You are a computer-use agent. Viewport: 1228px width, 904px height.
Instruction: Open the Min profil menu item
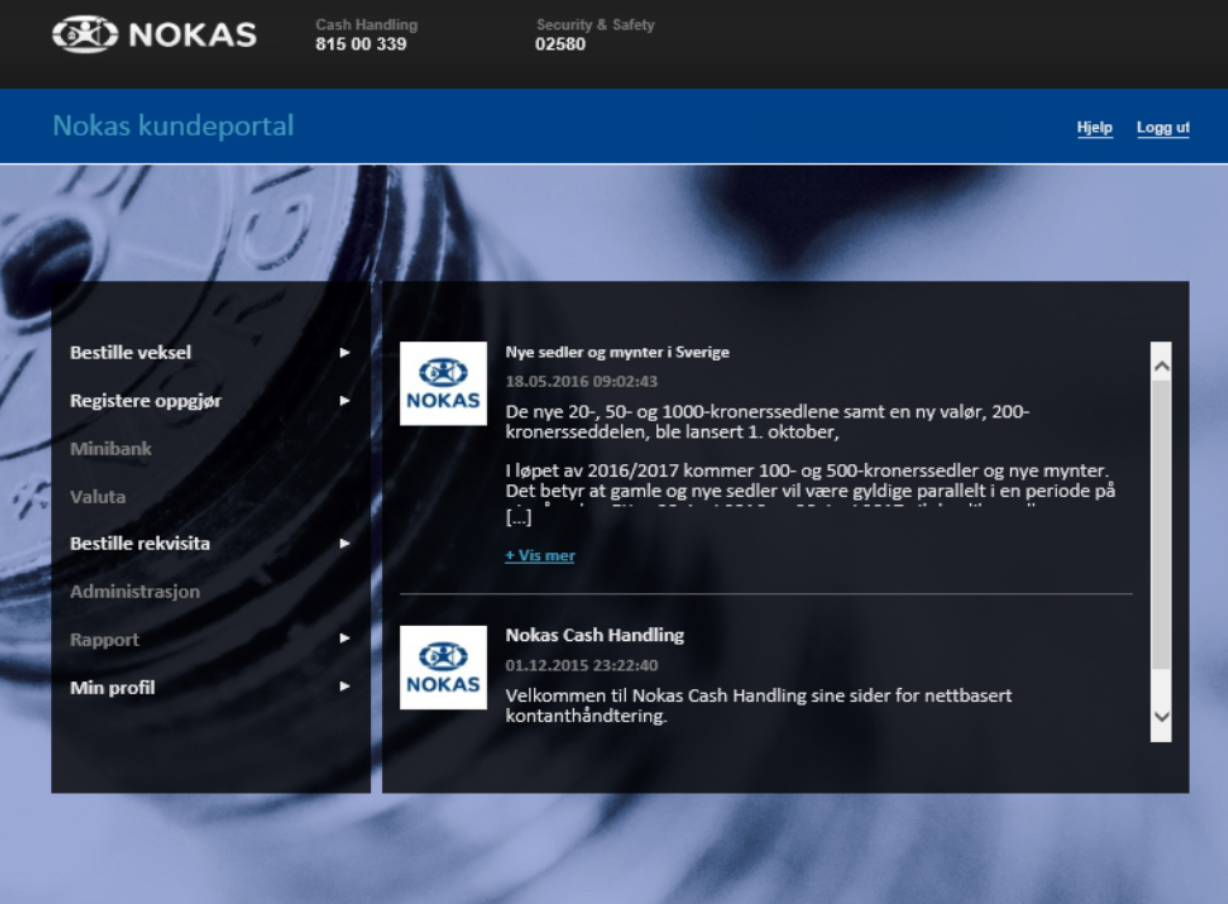tap(112, 688)
